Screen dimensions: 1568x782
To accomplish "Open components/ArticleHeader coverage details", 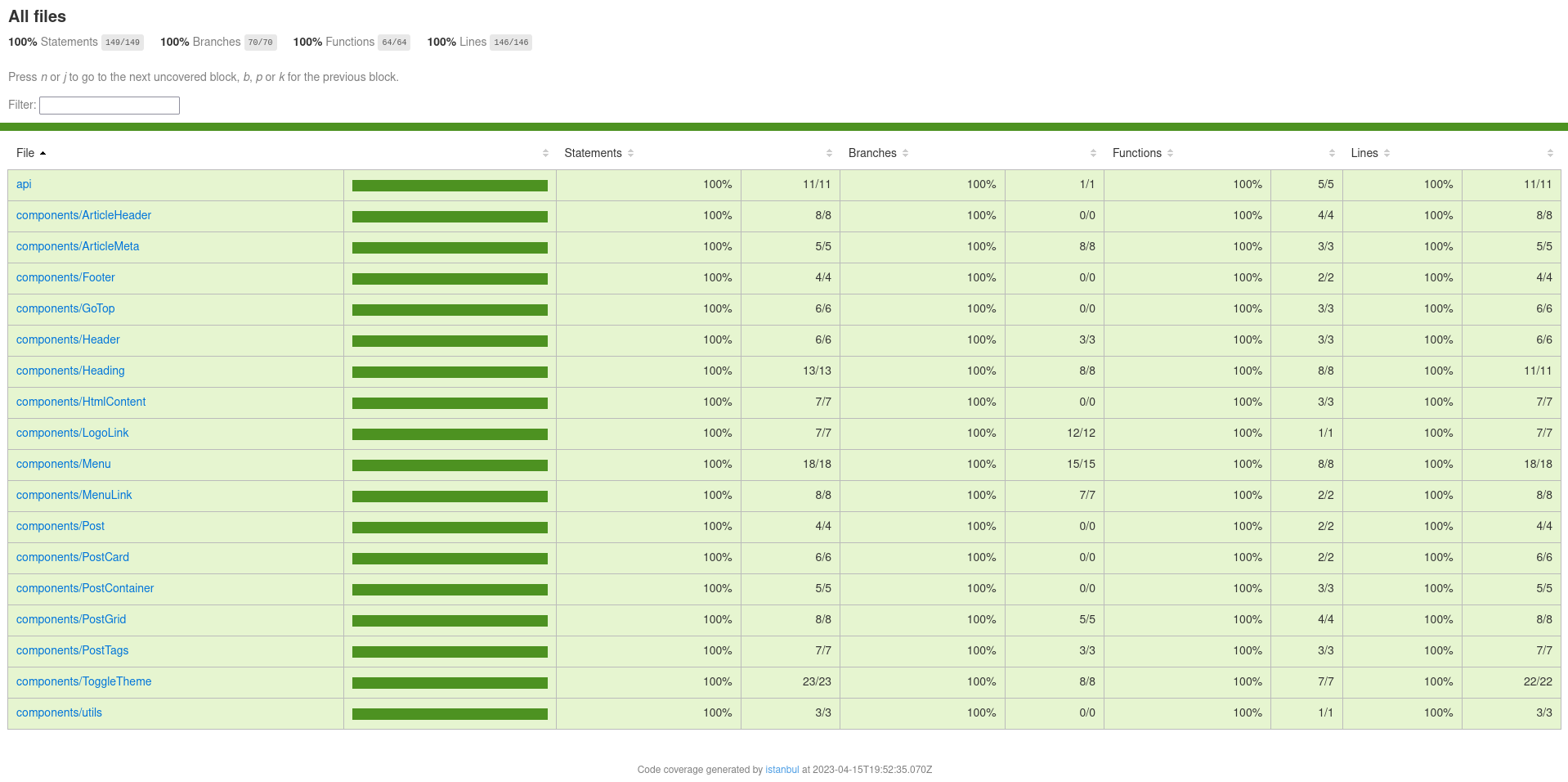I will click(83, 215).
